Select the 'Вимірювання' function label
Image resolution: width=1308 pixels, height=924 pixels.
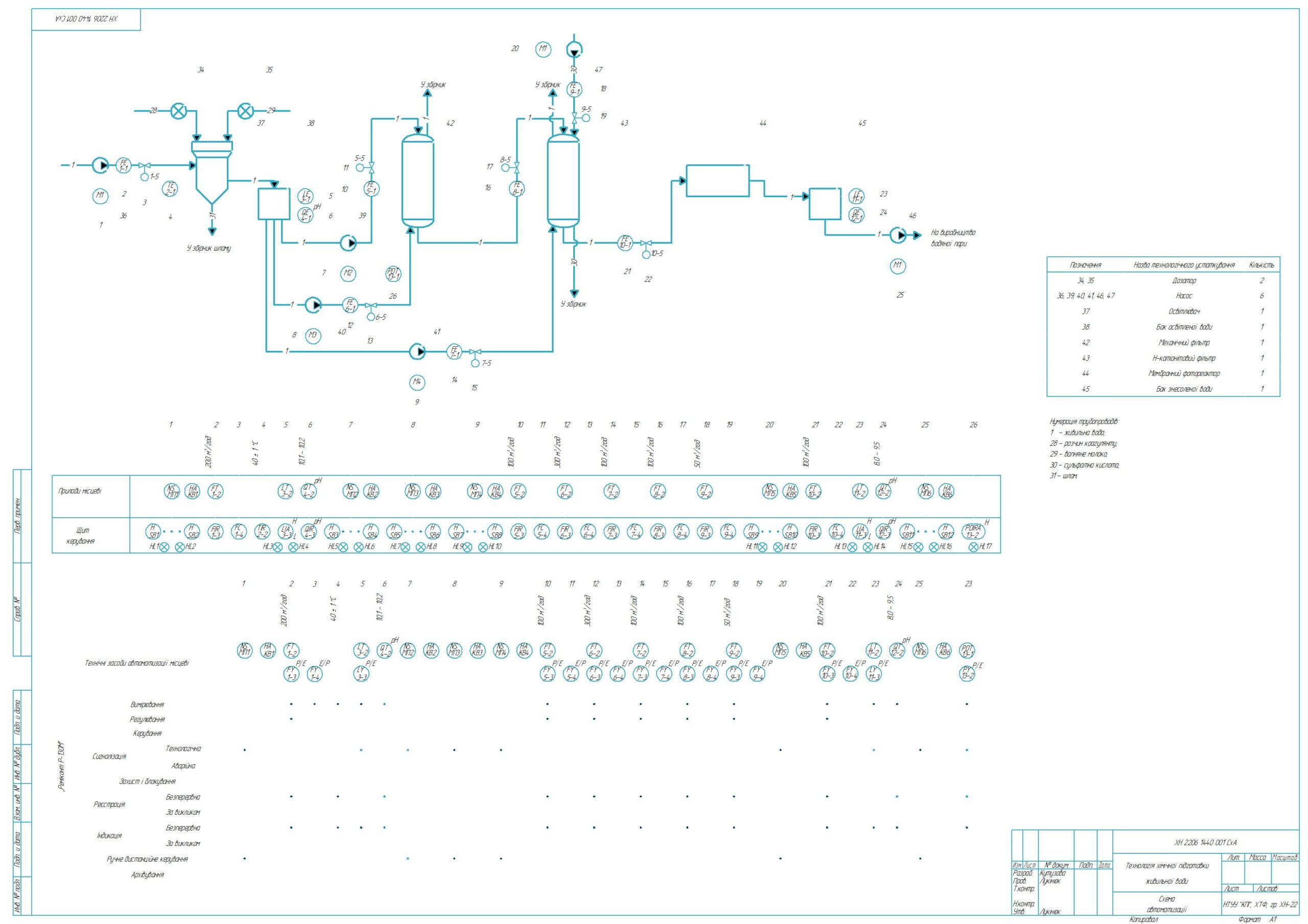[147, 705]
